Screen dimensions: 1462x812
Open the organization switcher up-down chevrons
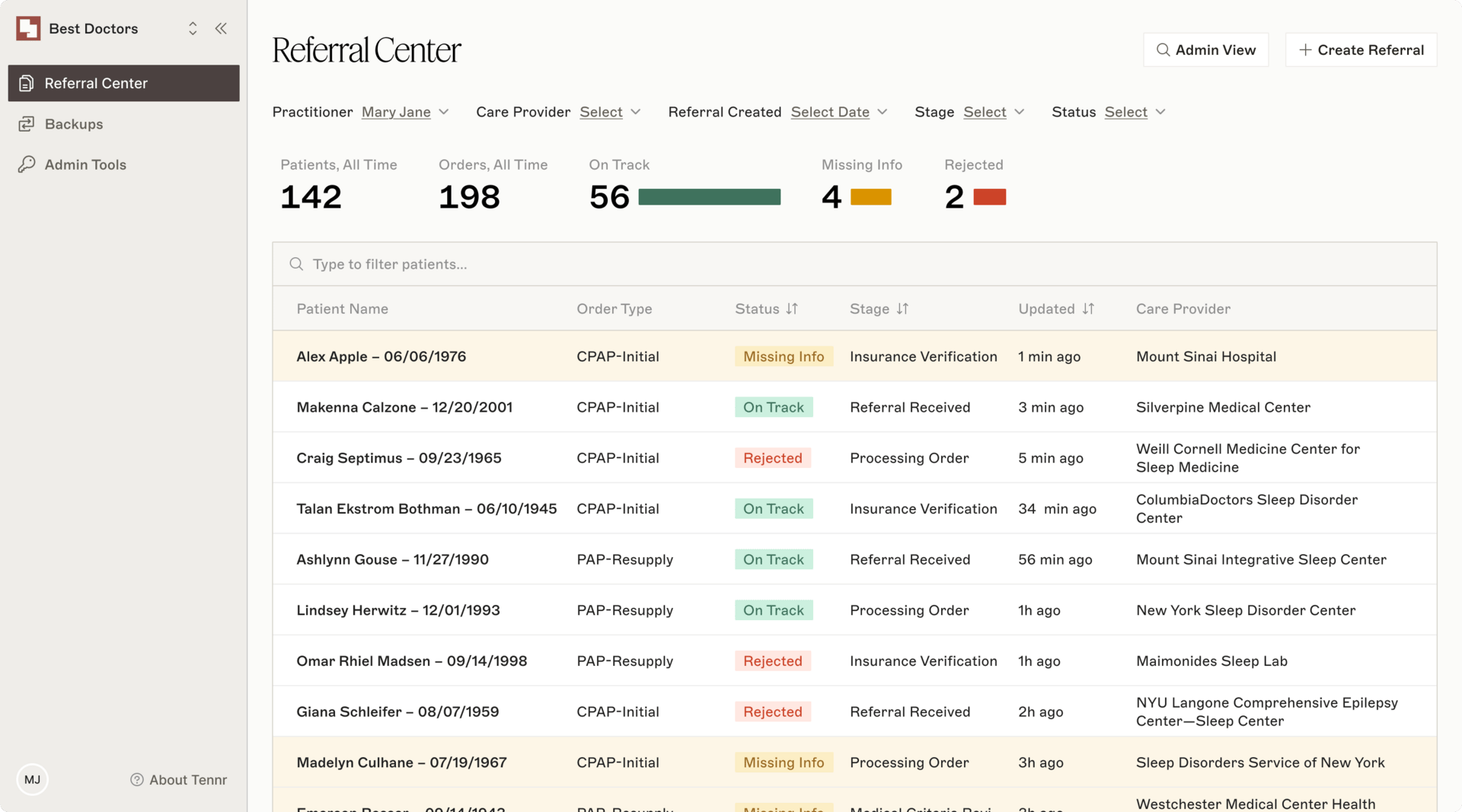click(x=193, y=29)
